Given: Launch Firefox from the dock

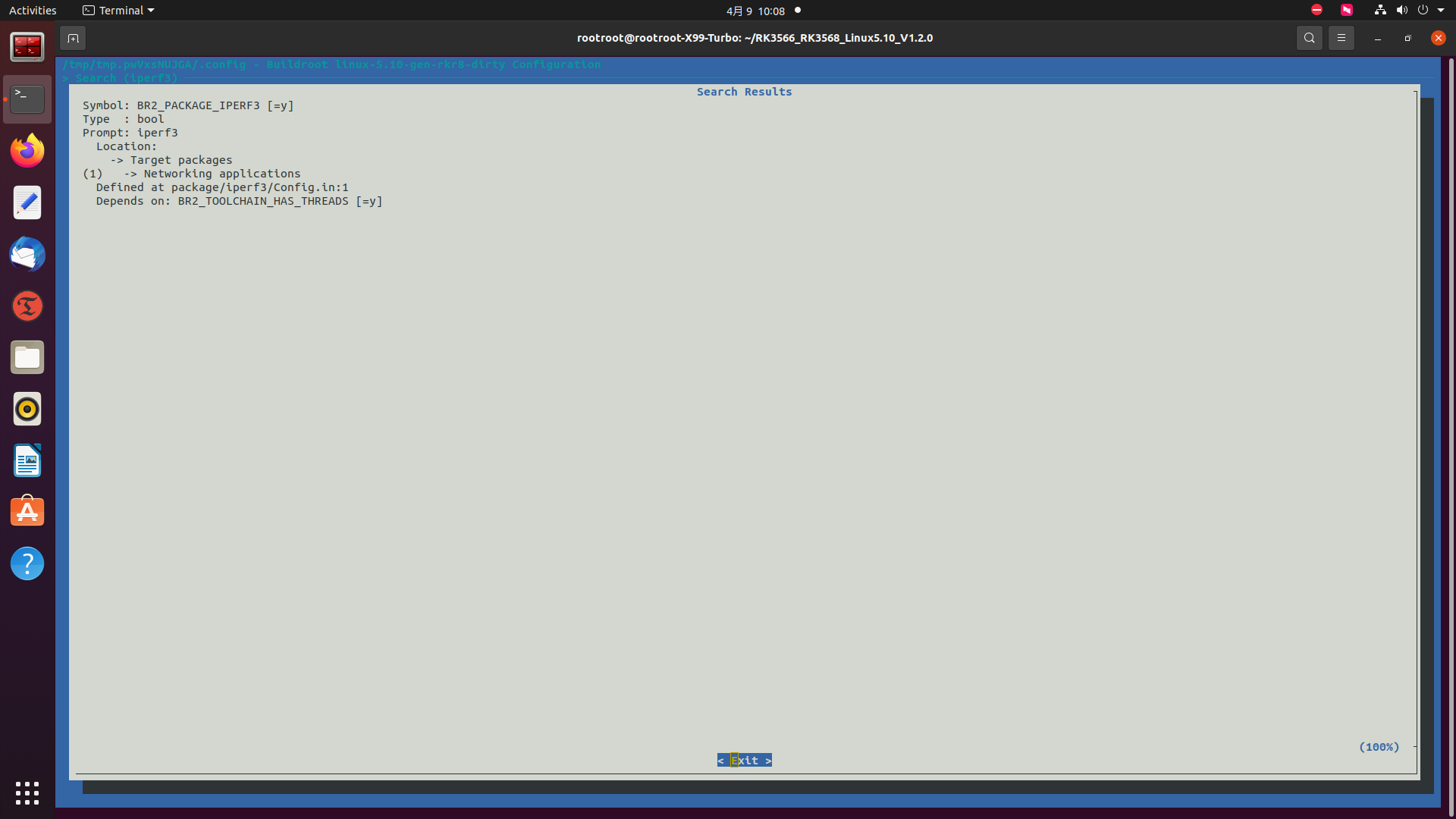Looking at the screenshot, I should tap(27, 151).
